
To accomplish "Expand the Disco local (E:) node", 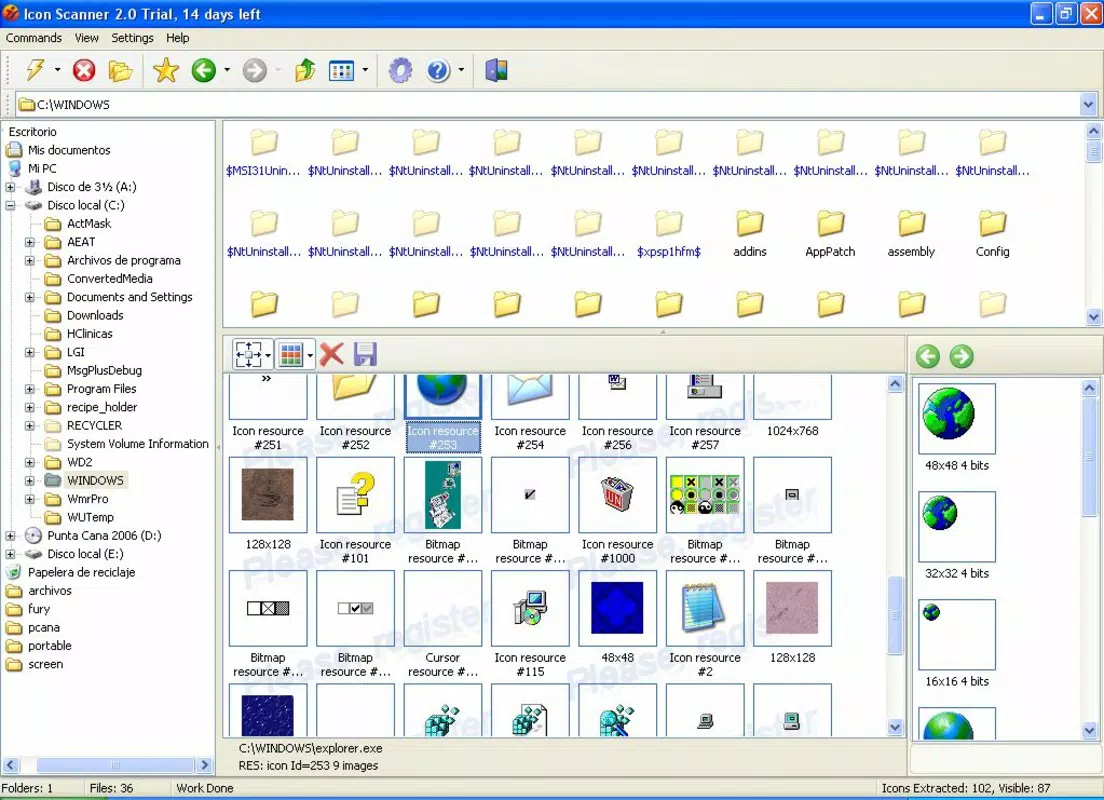I will [11, 554].
